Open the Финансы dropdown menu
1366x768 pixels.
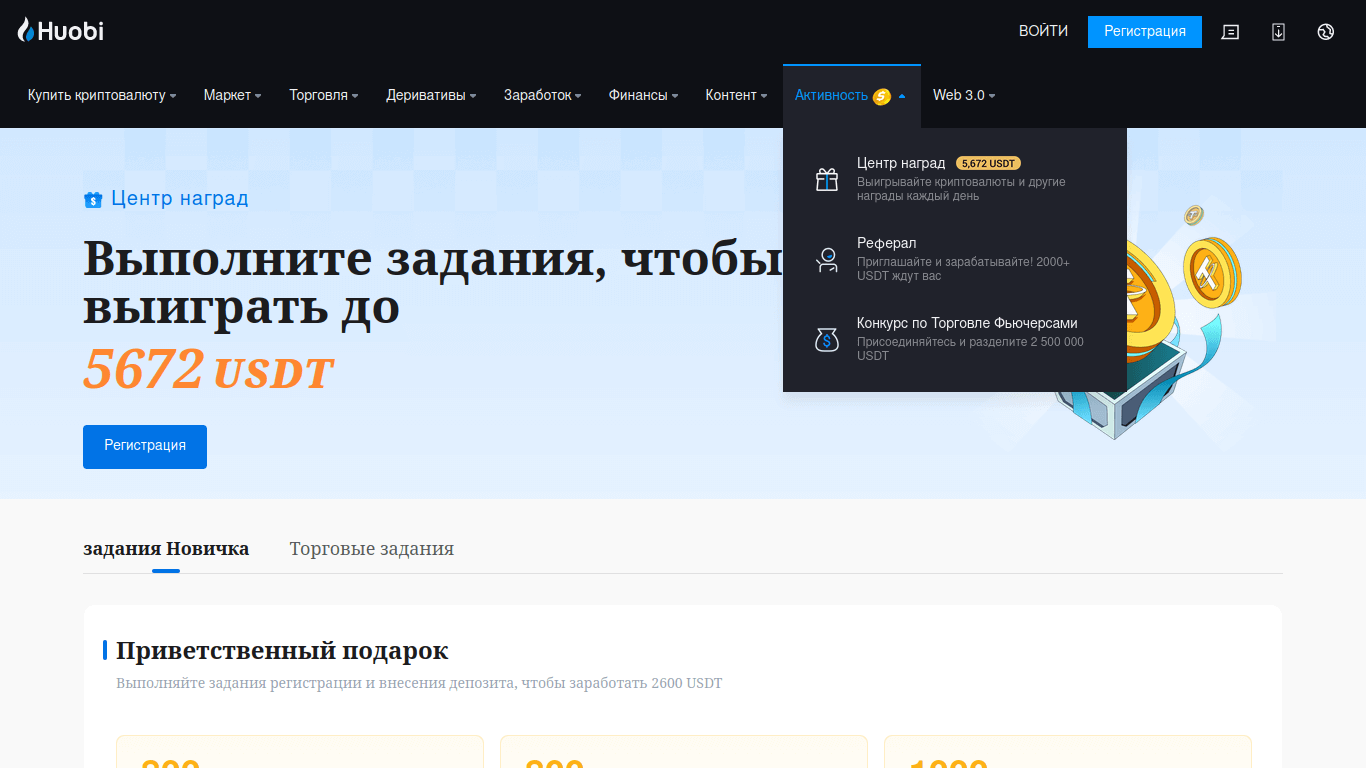coord(643,96)
